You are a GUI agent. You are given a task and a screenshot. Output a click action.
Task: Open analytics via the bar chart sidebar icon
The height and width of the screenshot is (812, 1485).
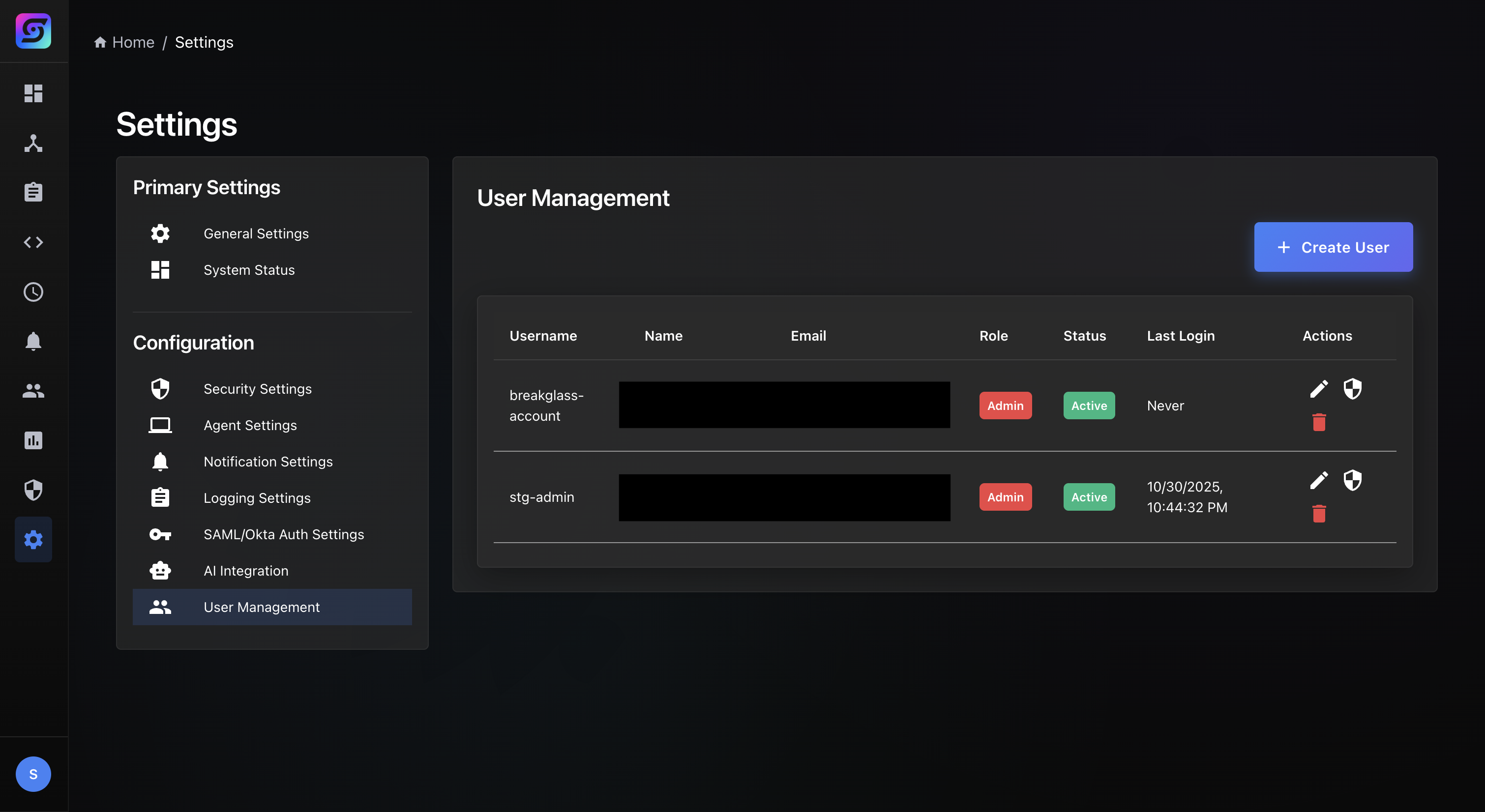pos(33,440)
